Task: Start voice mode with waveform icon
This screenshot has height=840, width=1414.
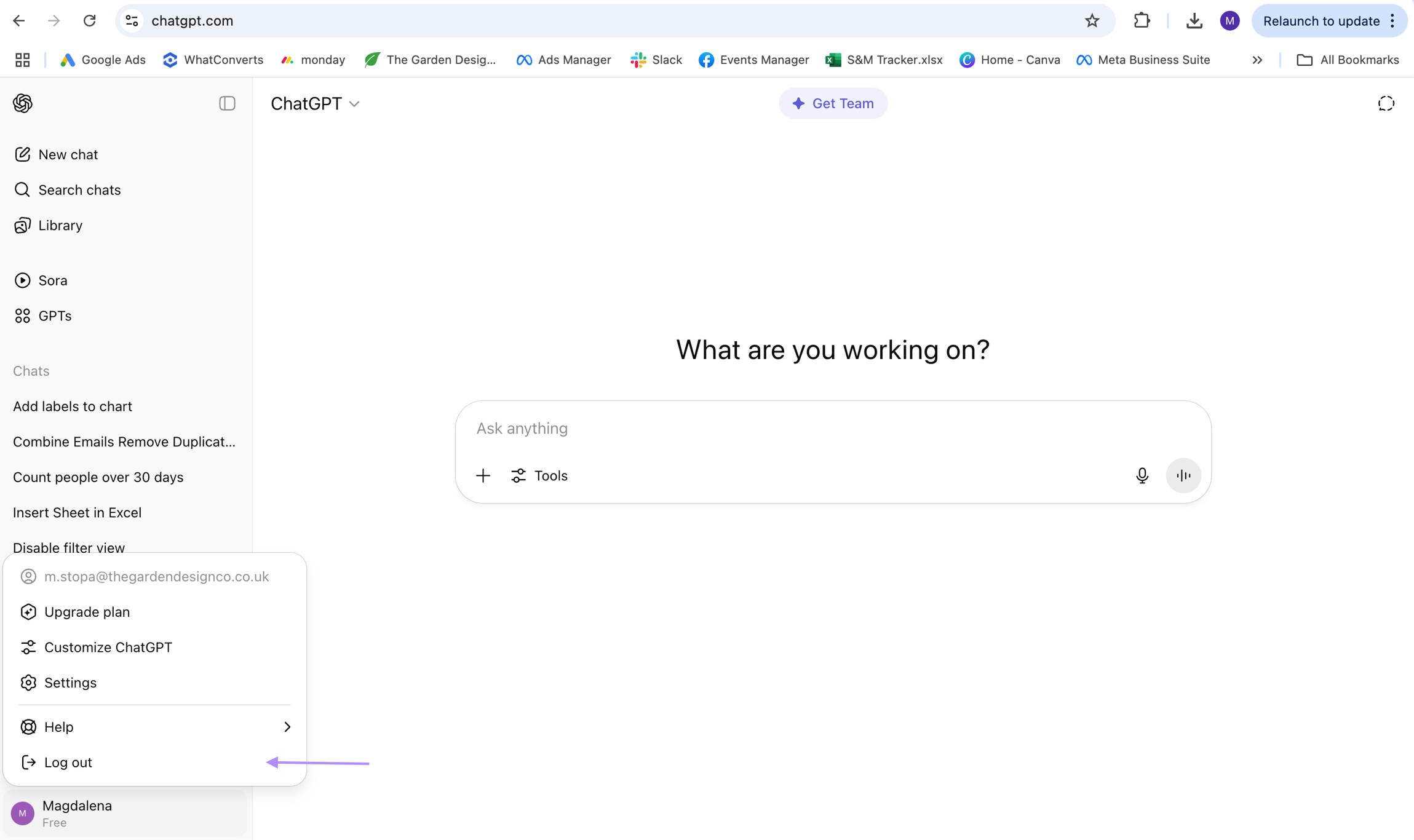Action: click(x=1183, y=475)
